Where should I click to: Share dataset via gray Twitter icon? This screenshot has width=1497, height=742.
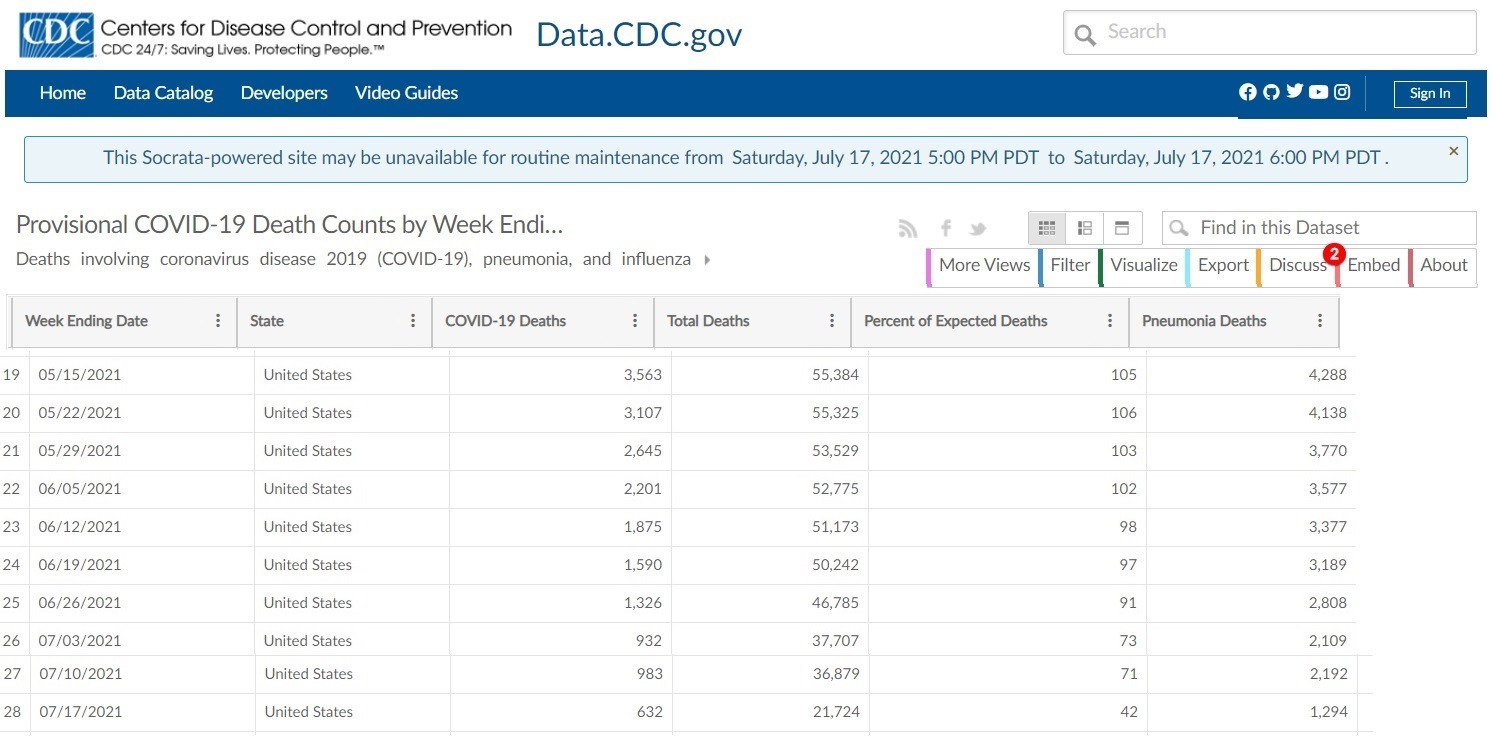978,229
